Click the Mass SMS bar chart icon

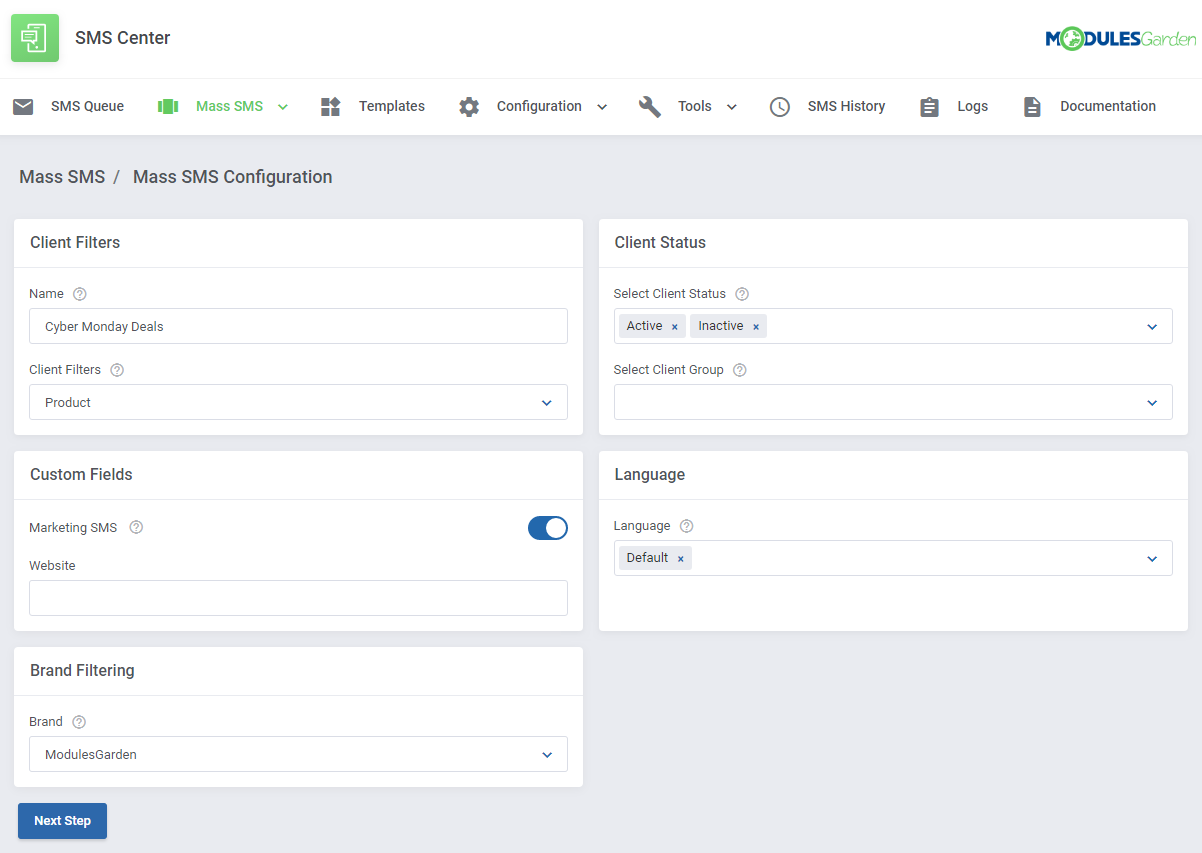click(x=167, y=106)
